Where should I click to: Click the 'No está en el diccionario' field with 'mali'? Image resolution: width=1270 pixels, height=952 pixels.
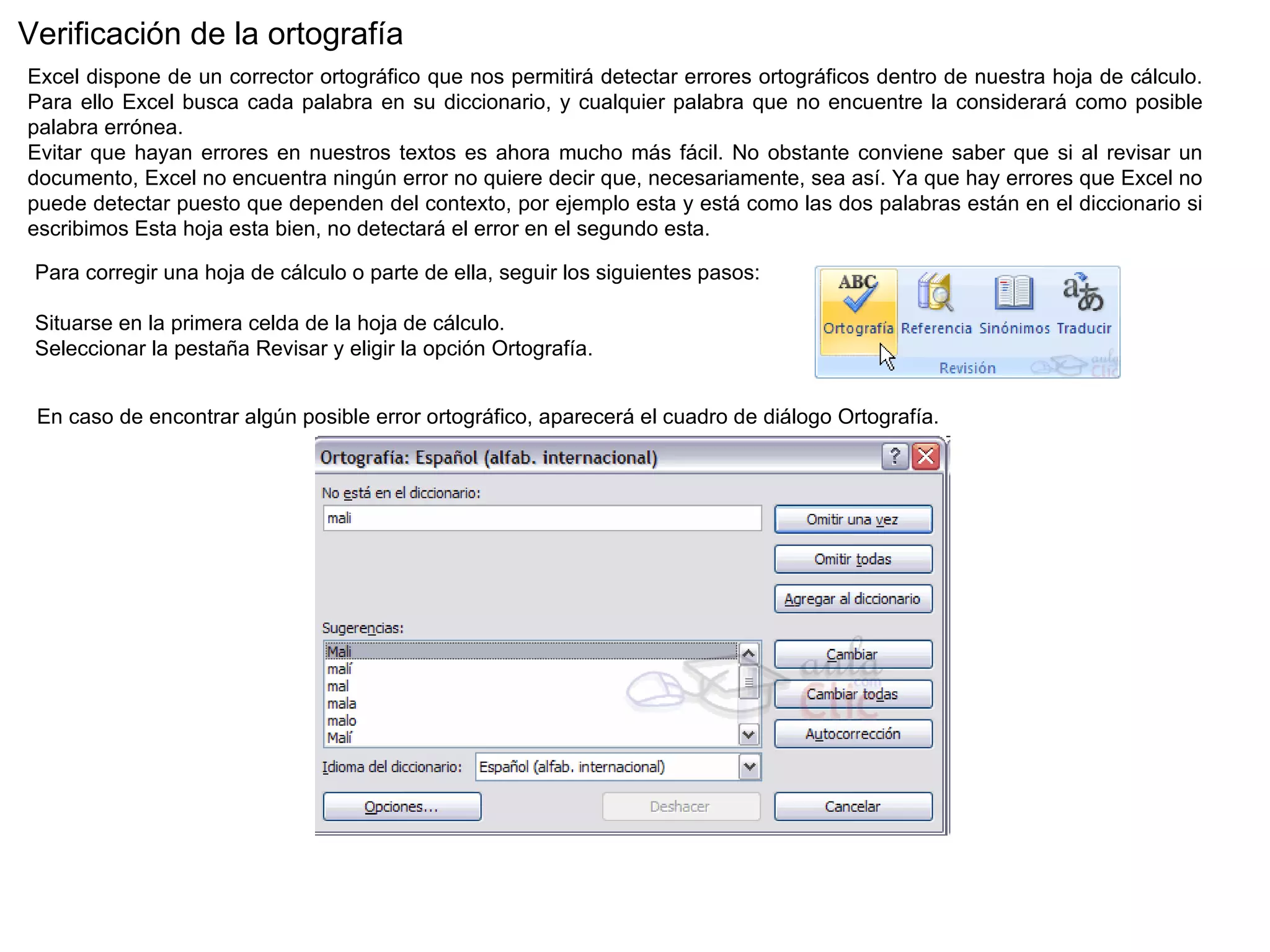(542, 518)
